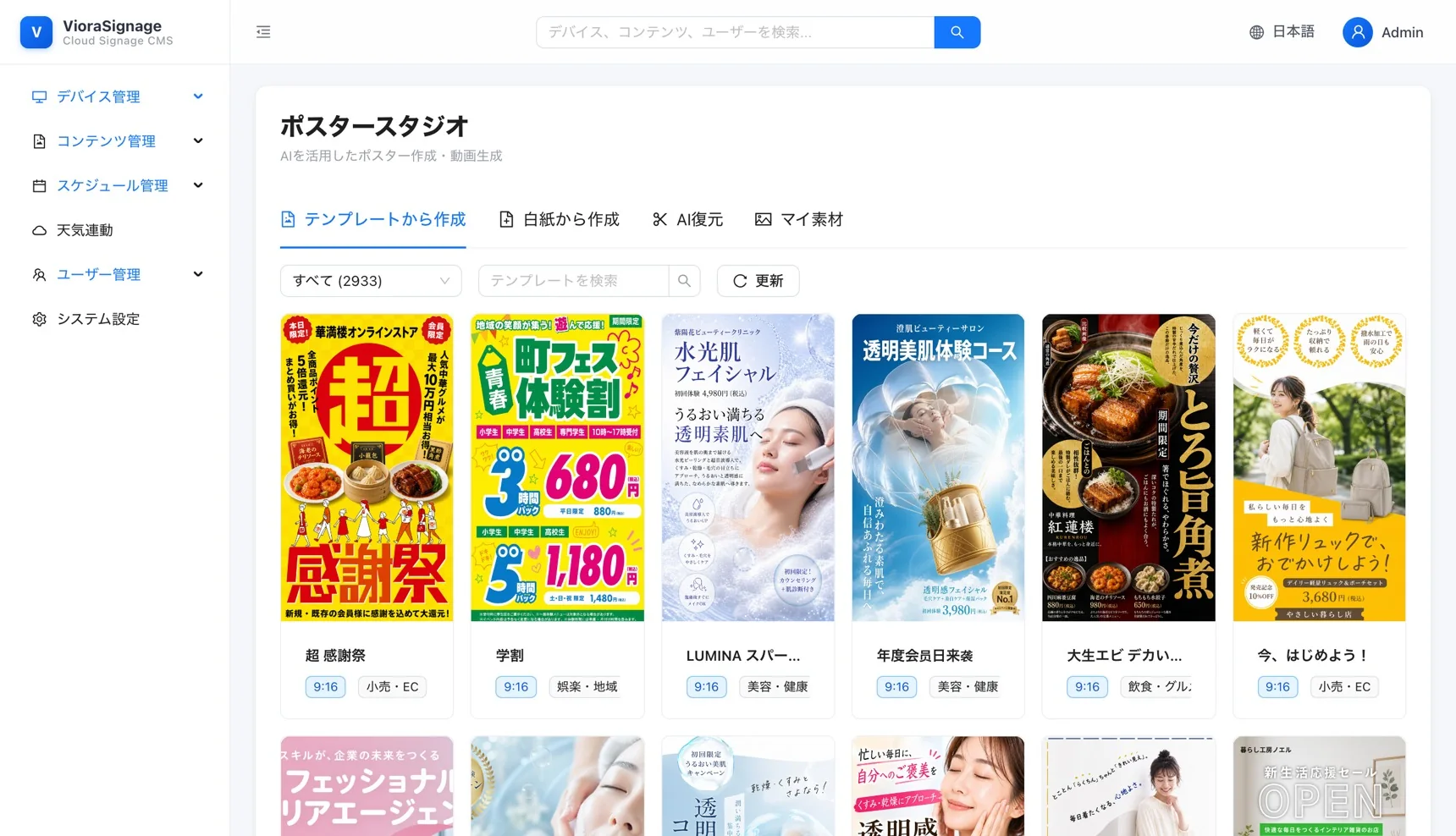Select the 学割 町フェス poster thumbnail
The height and width of the screenshot is (836, 1456).
pos(557,468)
